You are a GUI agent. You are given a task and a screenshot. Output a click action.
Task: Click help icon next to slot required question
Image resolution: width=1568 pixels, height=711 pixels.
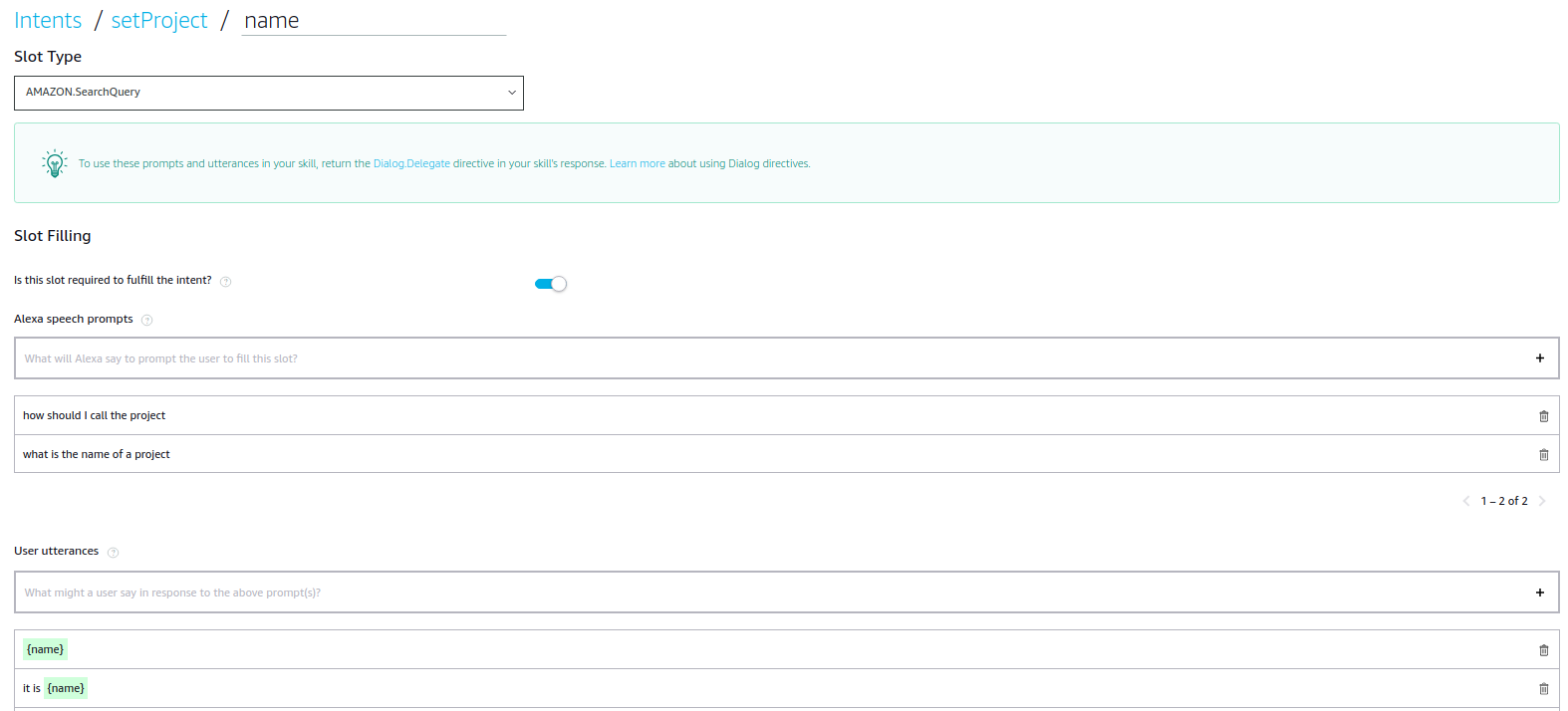[x=226, y=282]
